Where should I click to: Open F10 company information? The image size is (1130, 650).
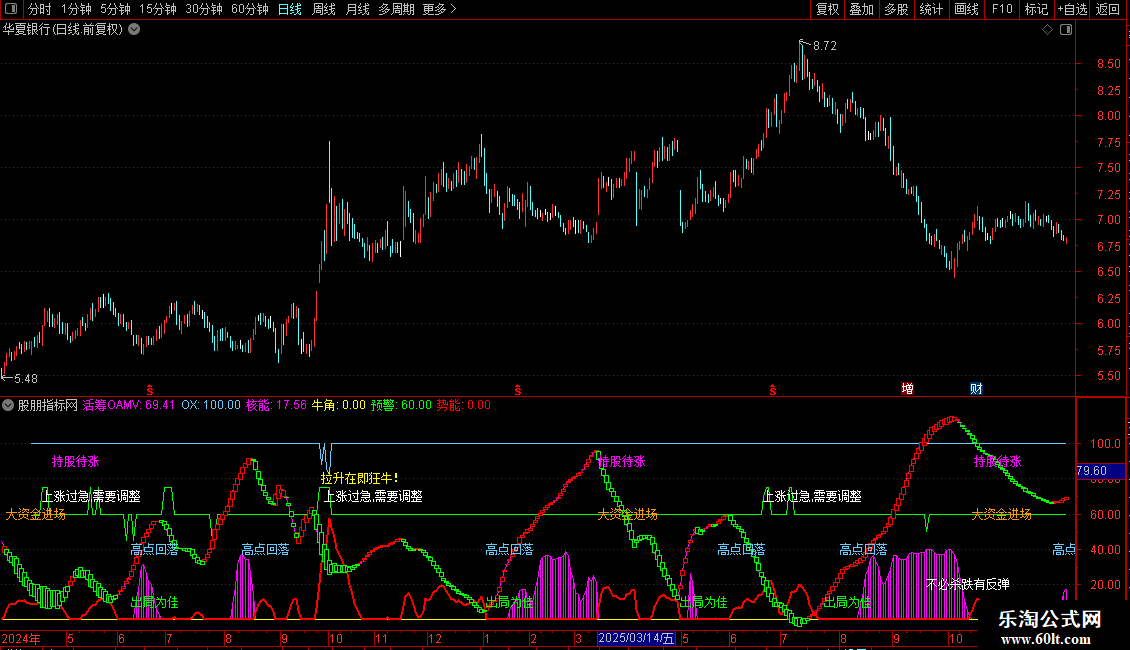click(x=1002, y=9)
